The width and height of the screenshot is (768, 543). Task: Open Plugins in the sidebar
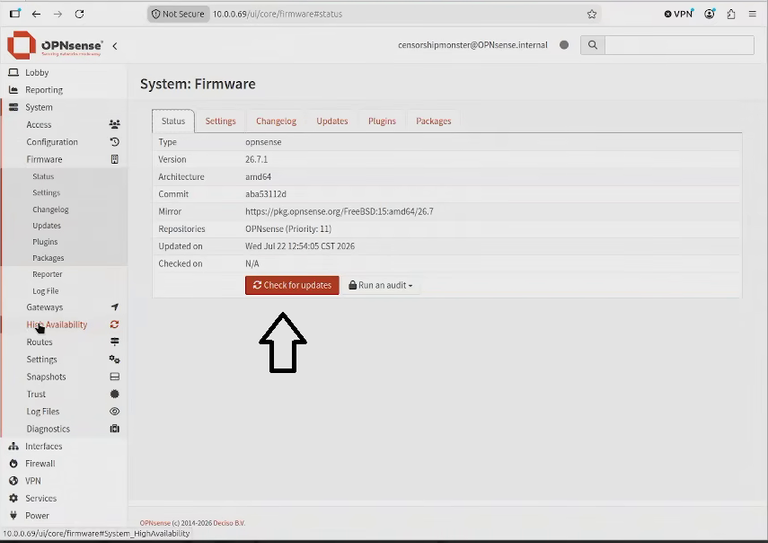[45, 242]
